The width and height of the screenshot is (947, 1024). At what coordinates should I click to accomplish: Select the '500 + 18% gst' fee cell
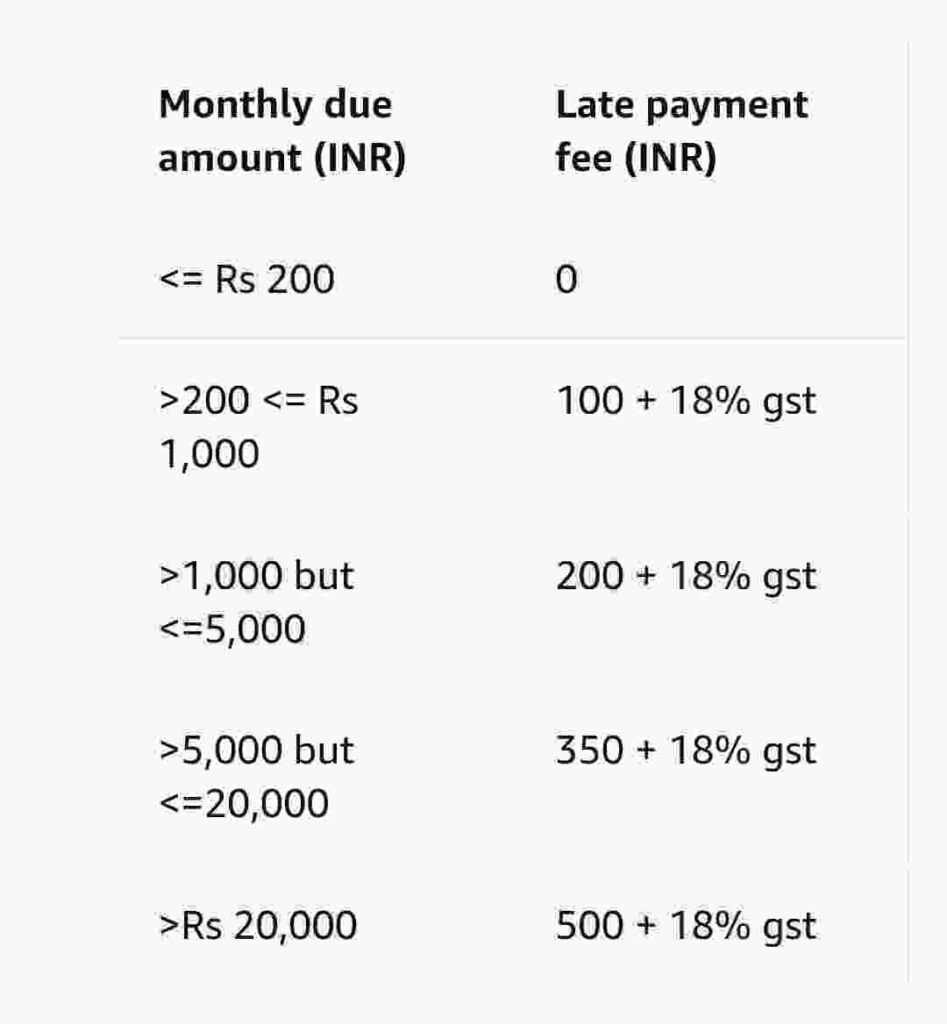[x=686, y=926]
